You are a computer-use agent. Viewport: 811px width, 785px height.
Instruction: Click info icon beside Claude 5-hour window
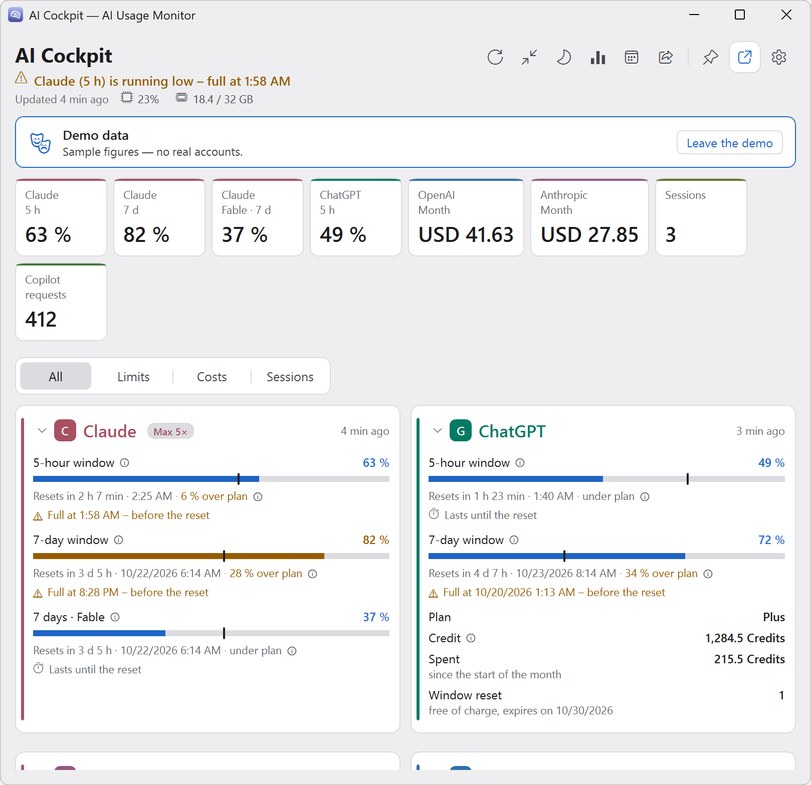[x=125, y=463]
